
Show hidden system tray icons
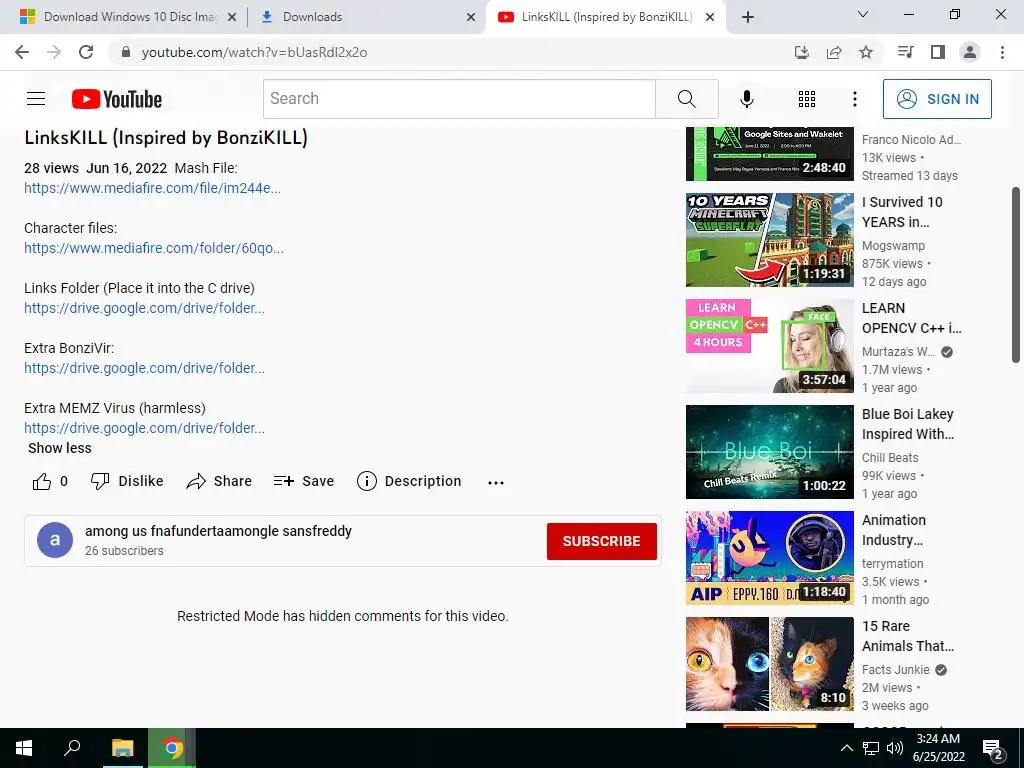[x=846, y=748]
